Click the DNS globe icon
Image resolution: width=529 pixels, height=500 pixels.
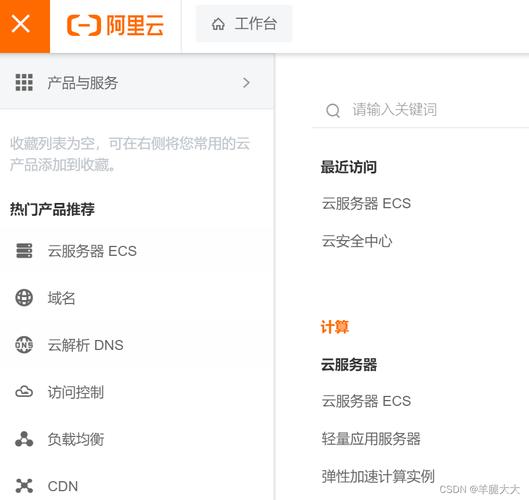click(x=24, y=345)
